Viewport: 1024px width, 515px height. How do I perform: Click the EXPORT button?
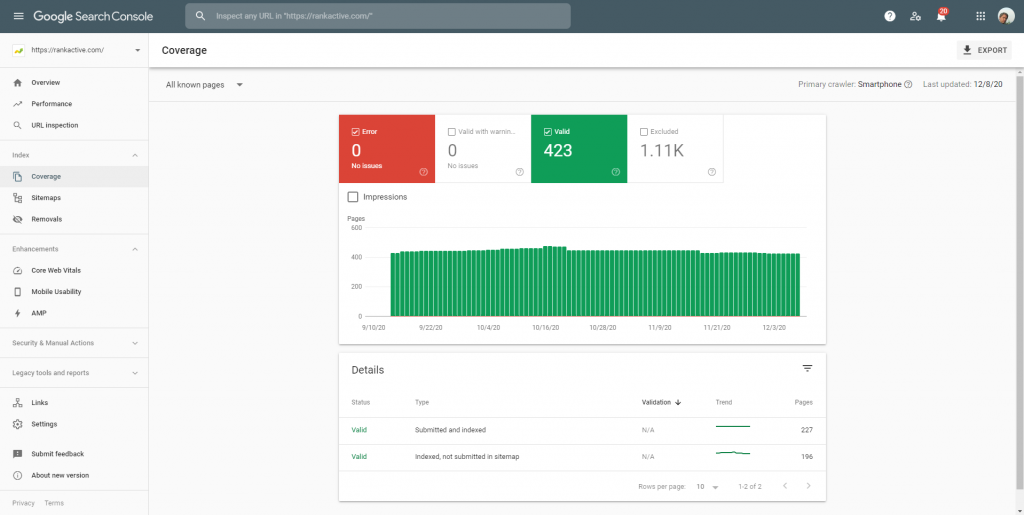(x=984, y=50)
